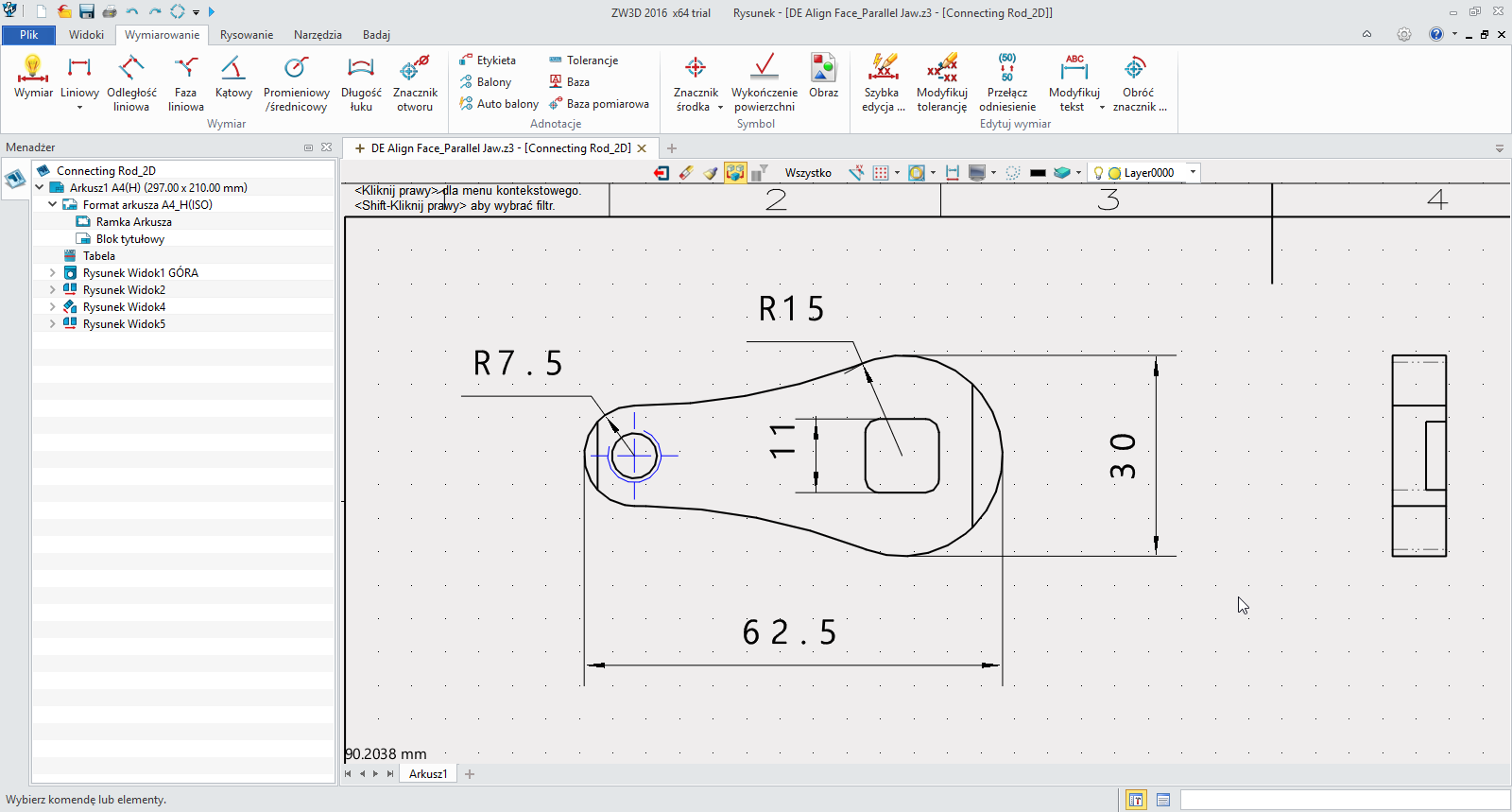Select the Modyfikuj tolerancję tool
The height and width of the screenshot is (812, 1512).
coord(941,82)
